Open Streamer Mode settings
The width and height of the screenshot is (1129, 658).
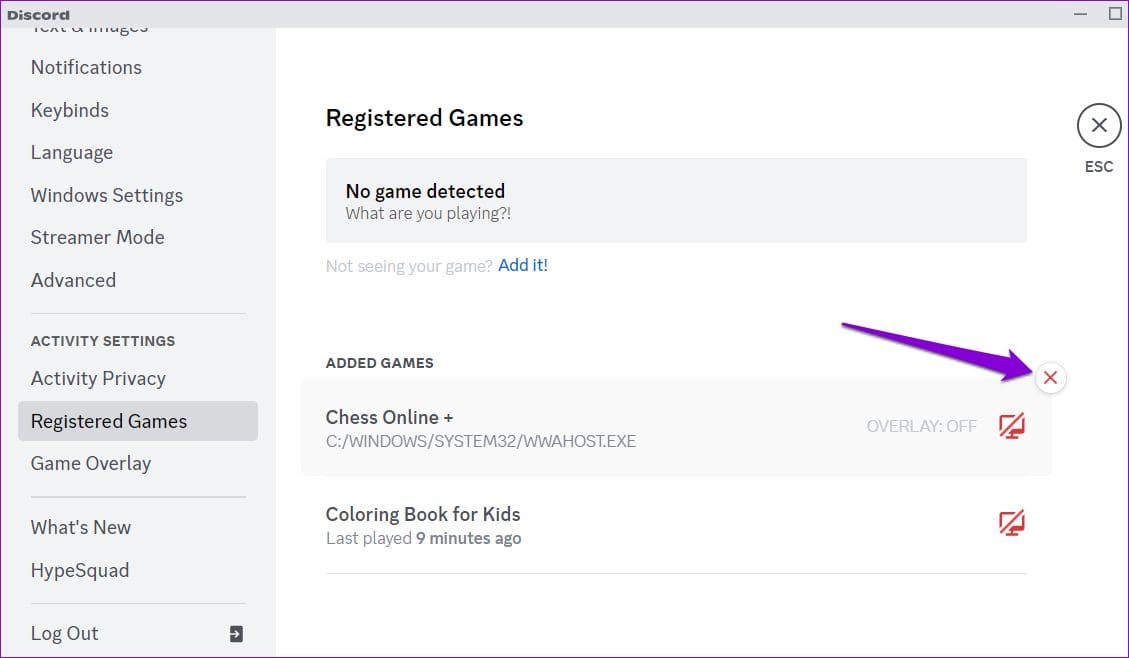coord(97,237)
